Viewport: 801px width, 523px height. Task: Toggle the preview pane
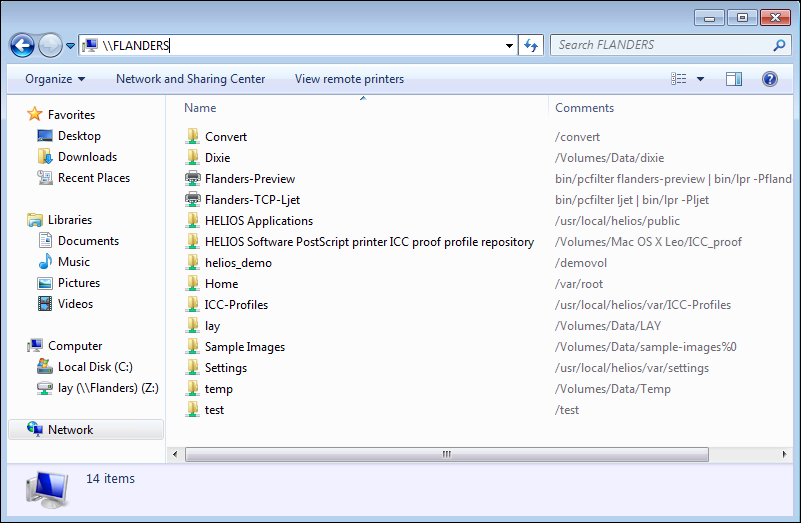click(x=734, y=79)
